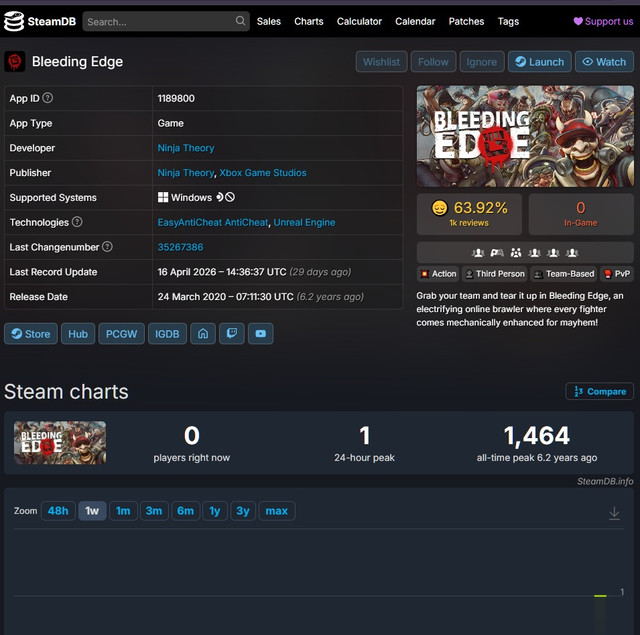640x635 pixels.
Task: Open the IGDB link button
Action: (167, 334)
